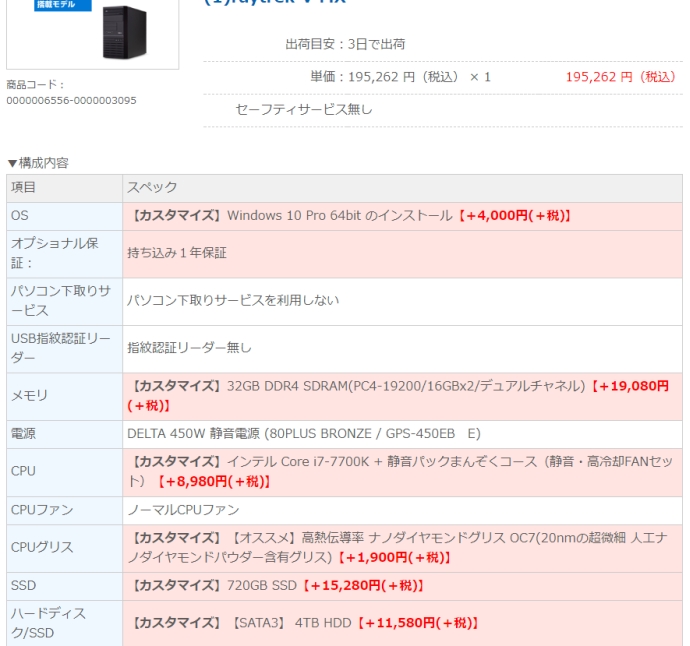Click パソコン下取りサービスを利用しない cell
The image size is (690, 646).
[x=233, y=300]
